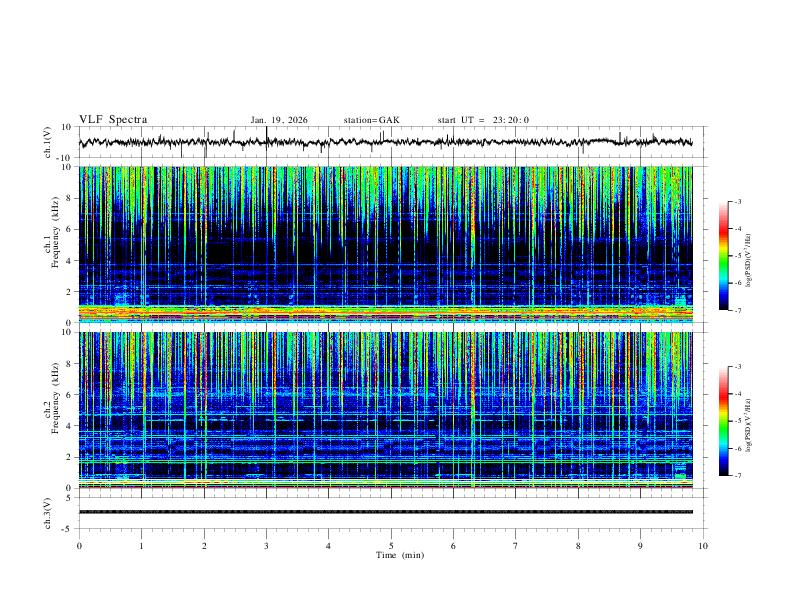The image size is (792, 612).
Task: Click the "Time (min)" axis label
Action: point(400,555)
